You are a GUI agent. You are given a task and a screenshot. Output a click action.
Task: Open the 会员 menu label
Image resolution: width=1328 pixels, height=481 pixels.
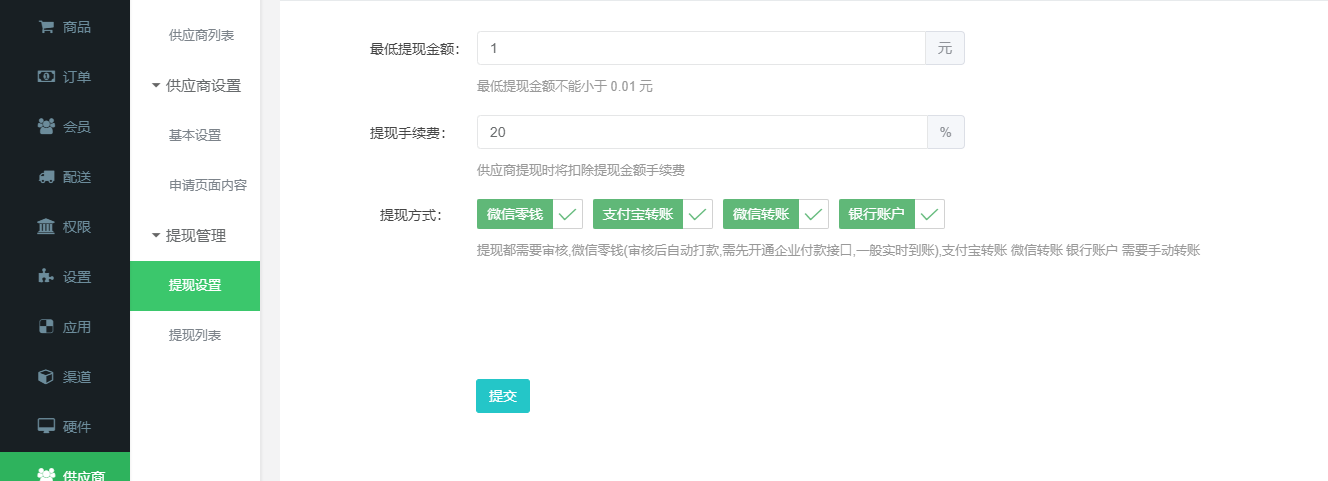pos(77,127)
